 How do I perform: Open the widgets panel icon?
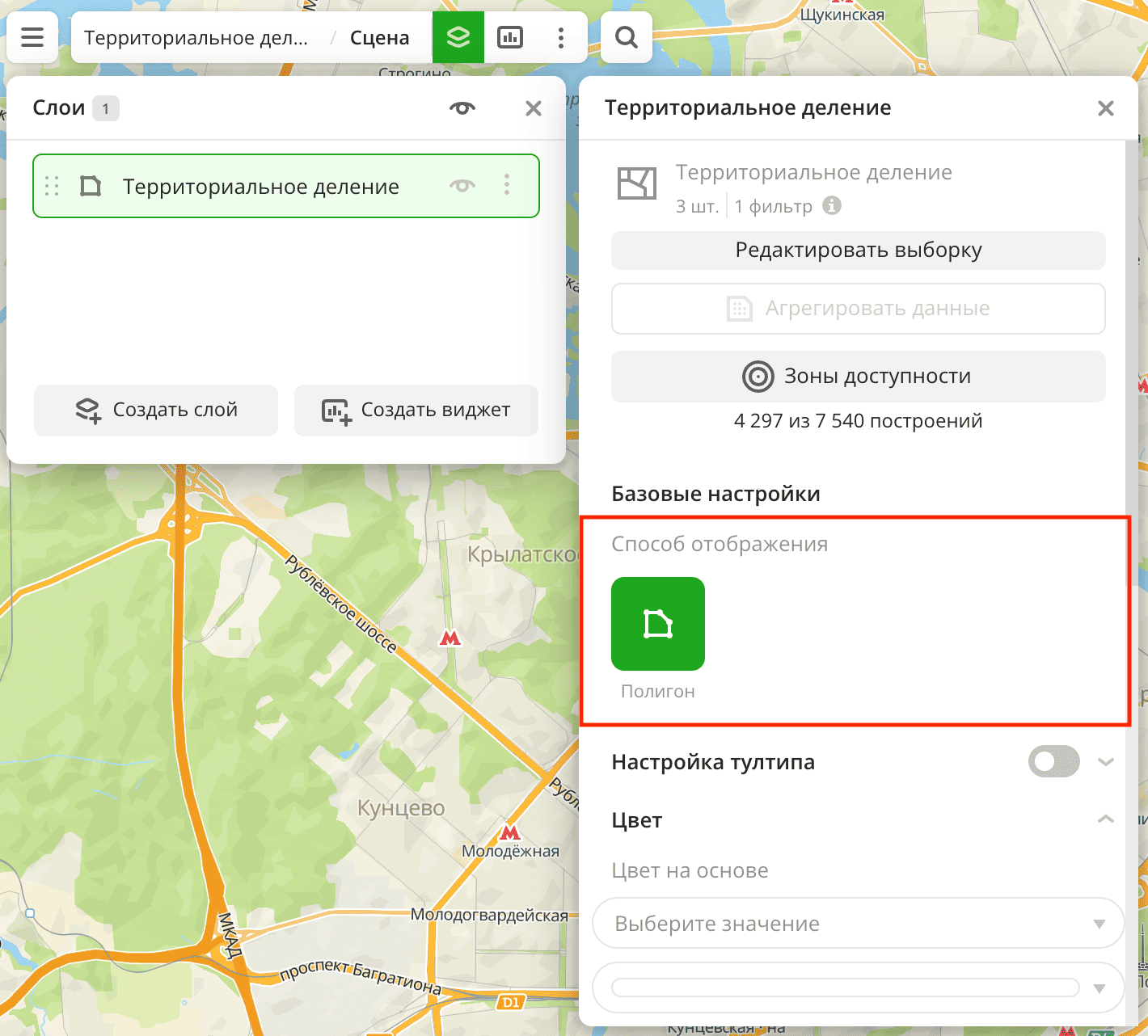point(509,36)
